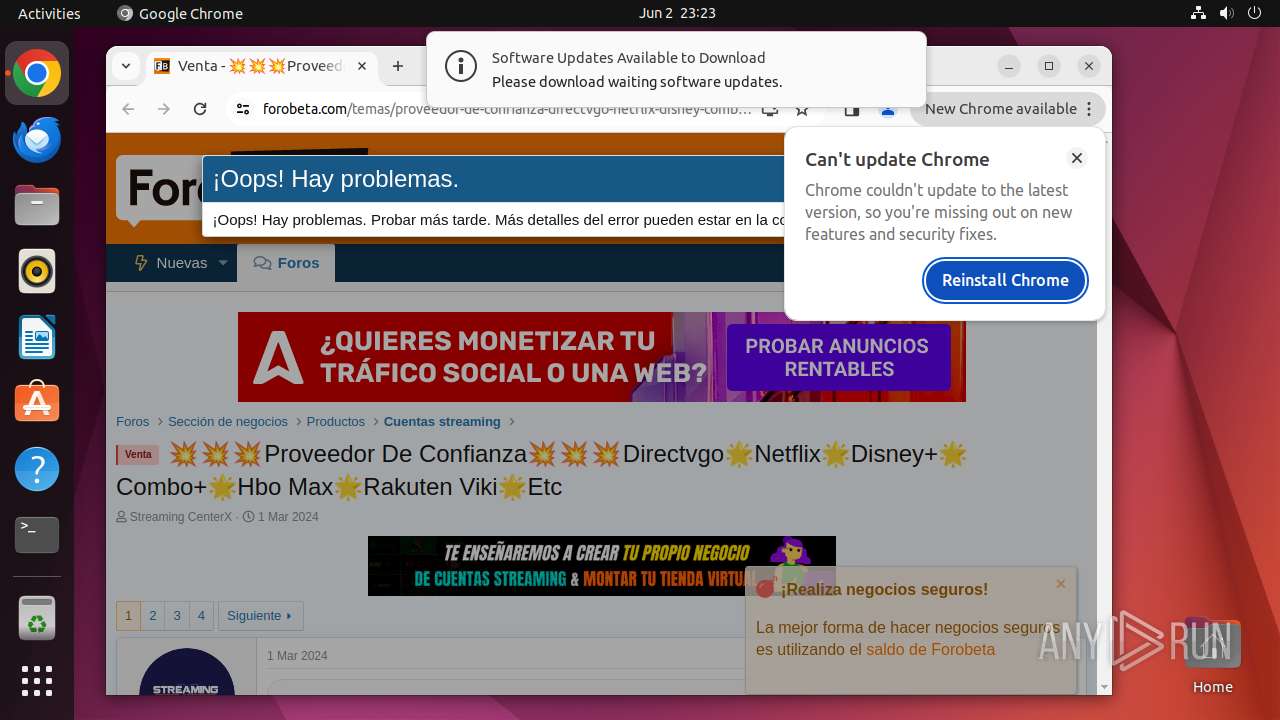Go to Foros breadcrumb link
The image size is (1280, 720).
(132, 422)
